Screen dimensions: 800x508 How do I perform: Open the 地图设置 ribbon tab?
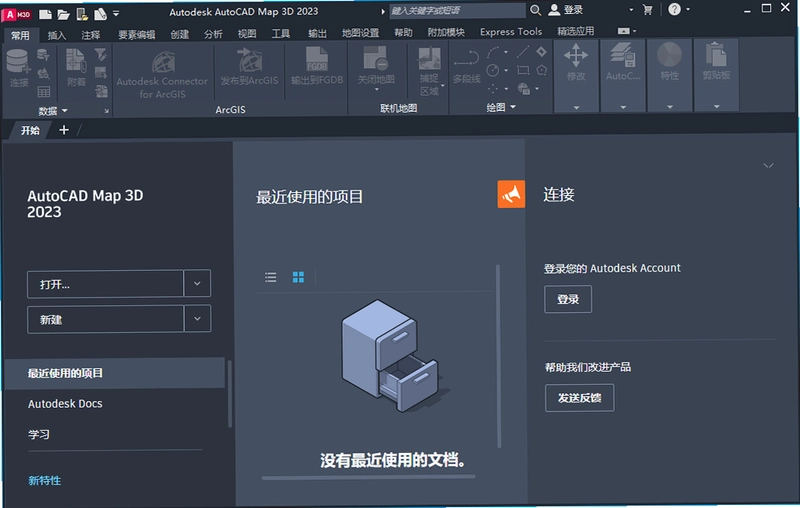point(360,33)
